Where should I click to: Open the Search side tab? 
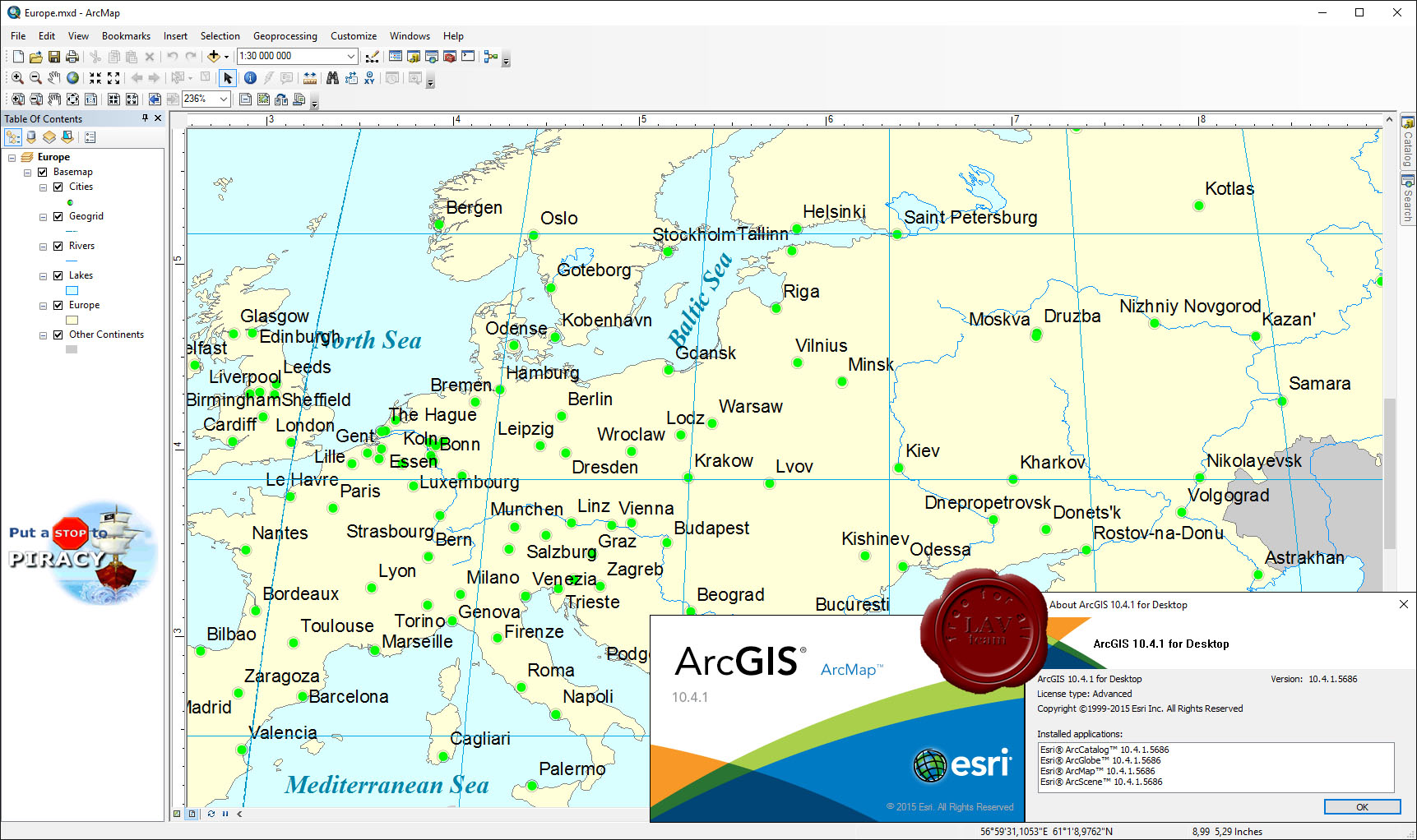point(1408,197)
